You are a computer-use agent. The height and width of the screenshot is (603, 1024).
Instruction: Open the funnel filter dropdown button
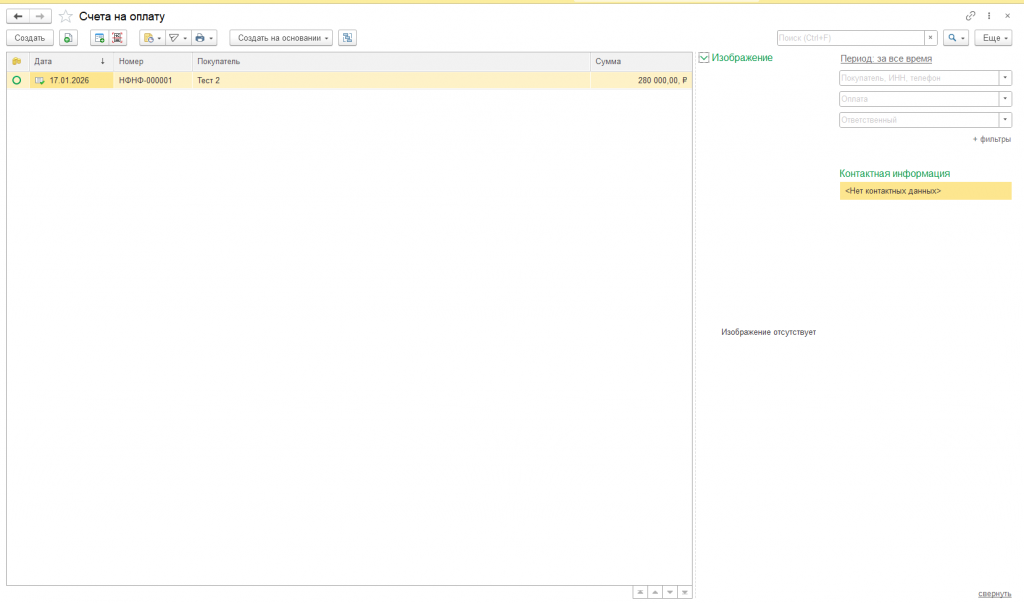pos(178,38)
